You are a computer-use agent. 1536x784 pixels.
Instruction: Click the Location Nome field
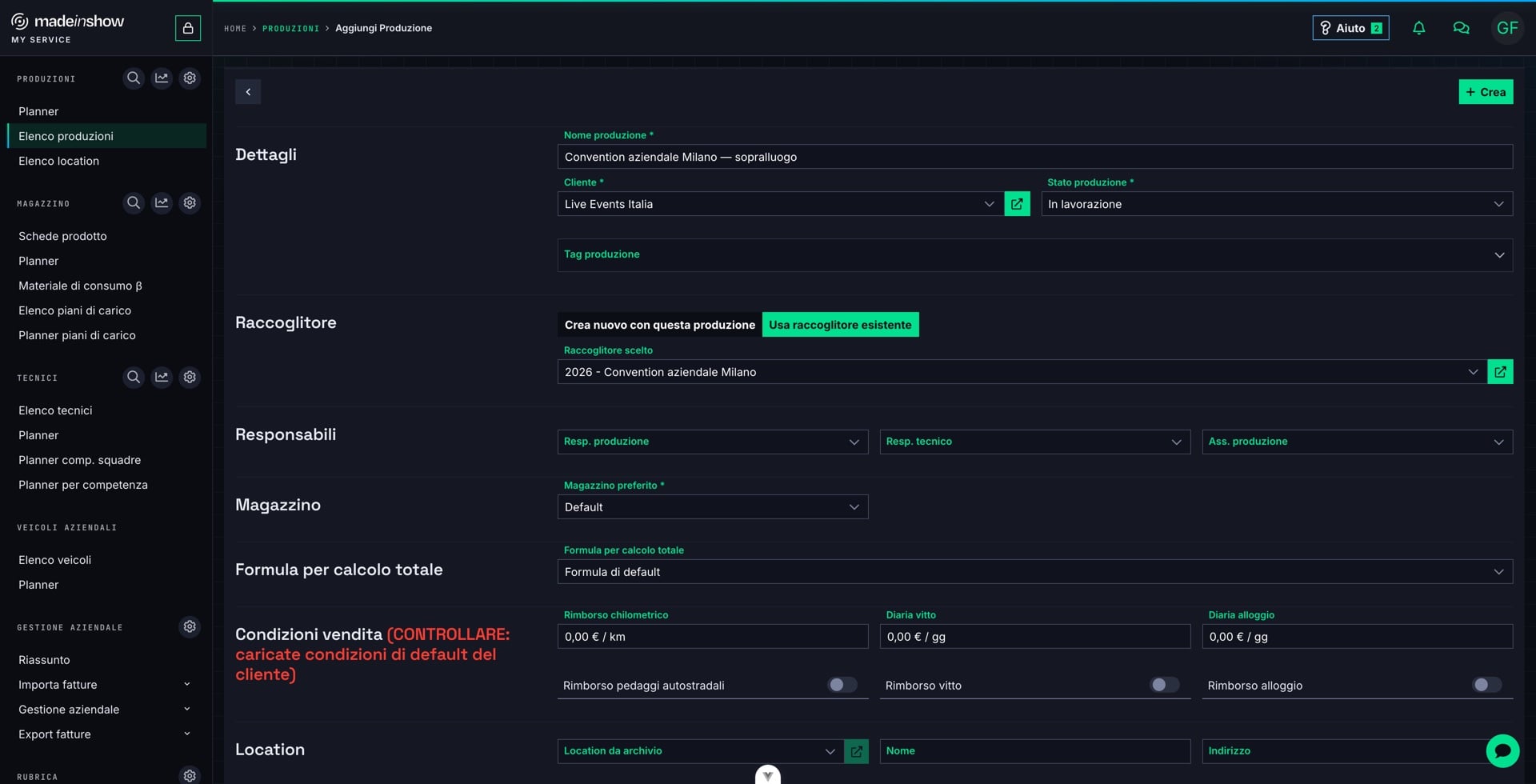click(x=1034, y=751)
